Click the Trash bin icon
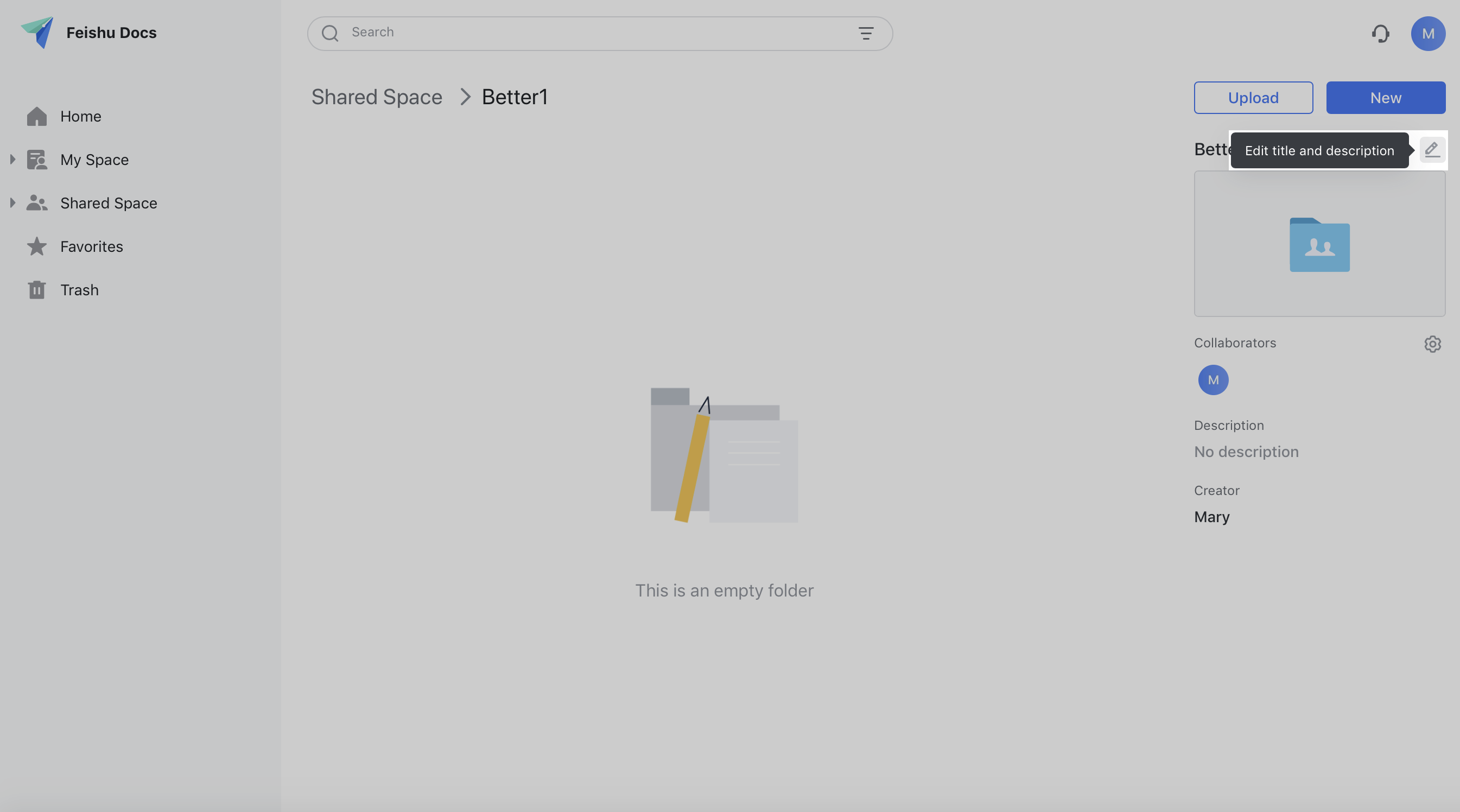The width and height of the screenshot is (1460, 812). coord(37,289)
